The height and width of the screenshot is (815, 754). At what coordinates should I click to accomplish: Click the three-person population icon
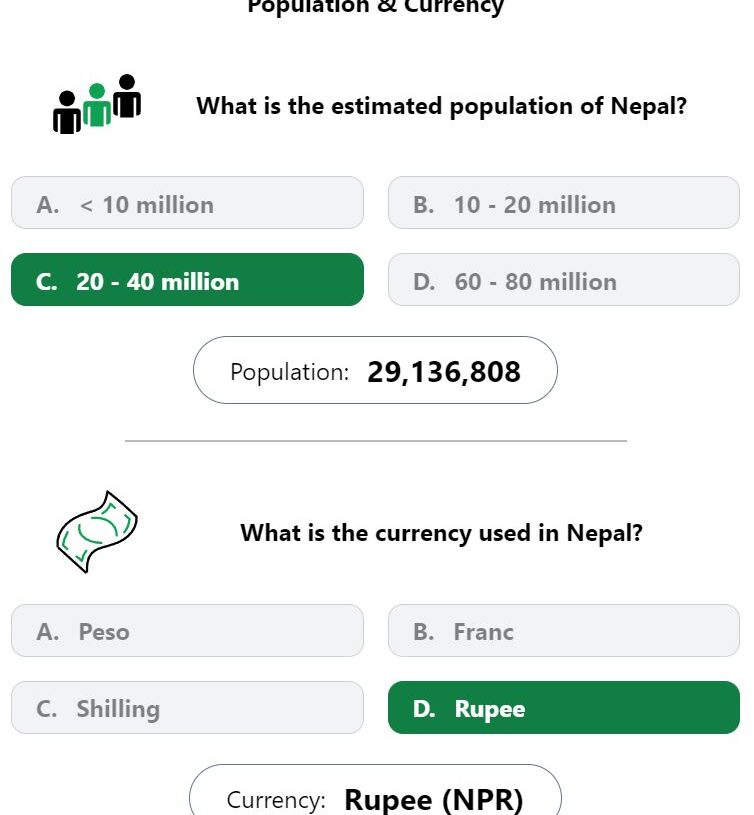tap(97, 104)
